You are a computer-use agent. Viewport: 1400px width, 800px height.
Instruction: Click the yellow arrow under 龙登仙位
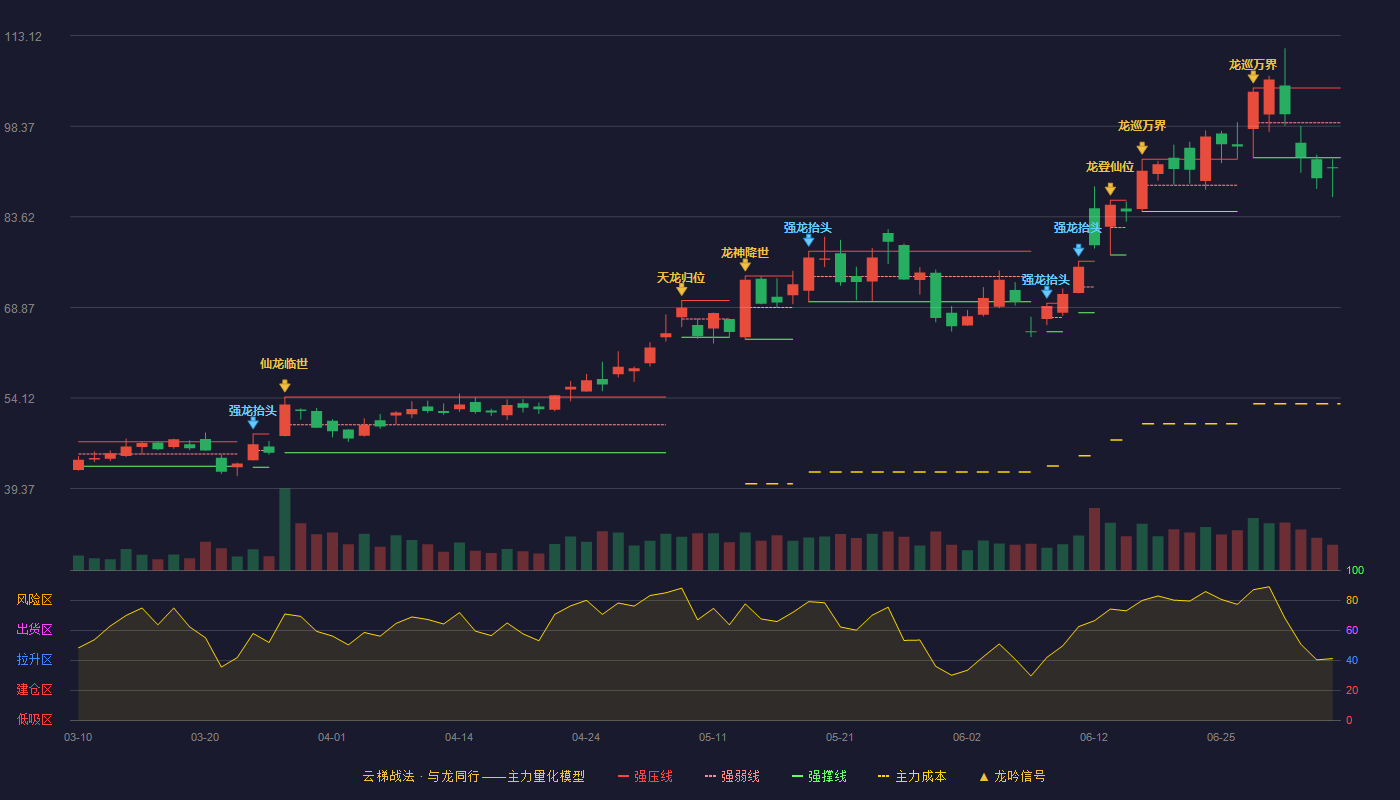tap(1110, 189)
